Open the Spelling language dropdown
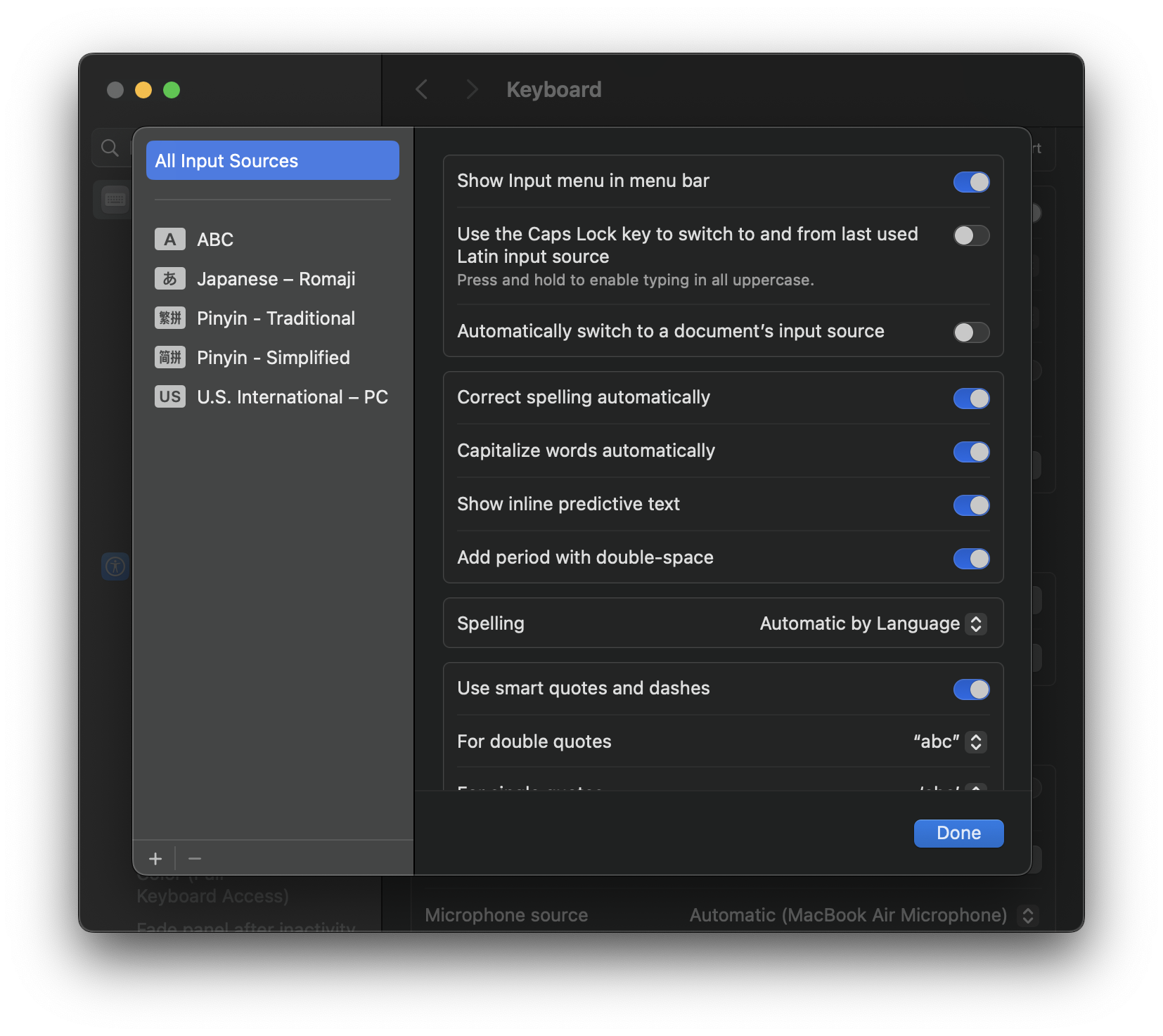 pyautogui.click(x=975, y=624)
